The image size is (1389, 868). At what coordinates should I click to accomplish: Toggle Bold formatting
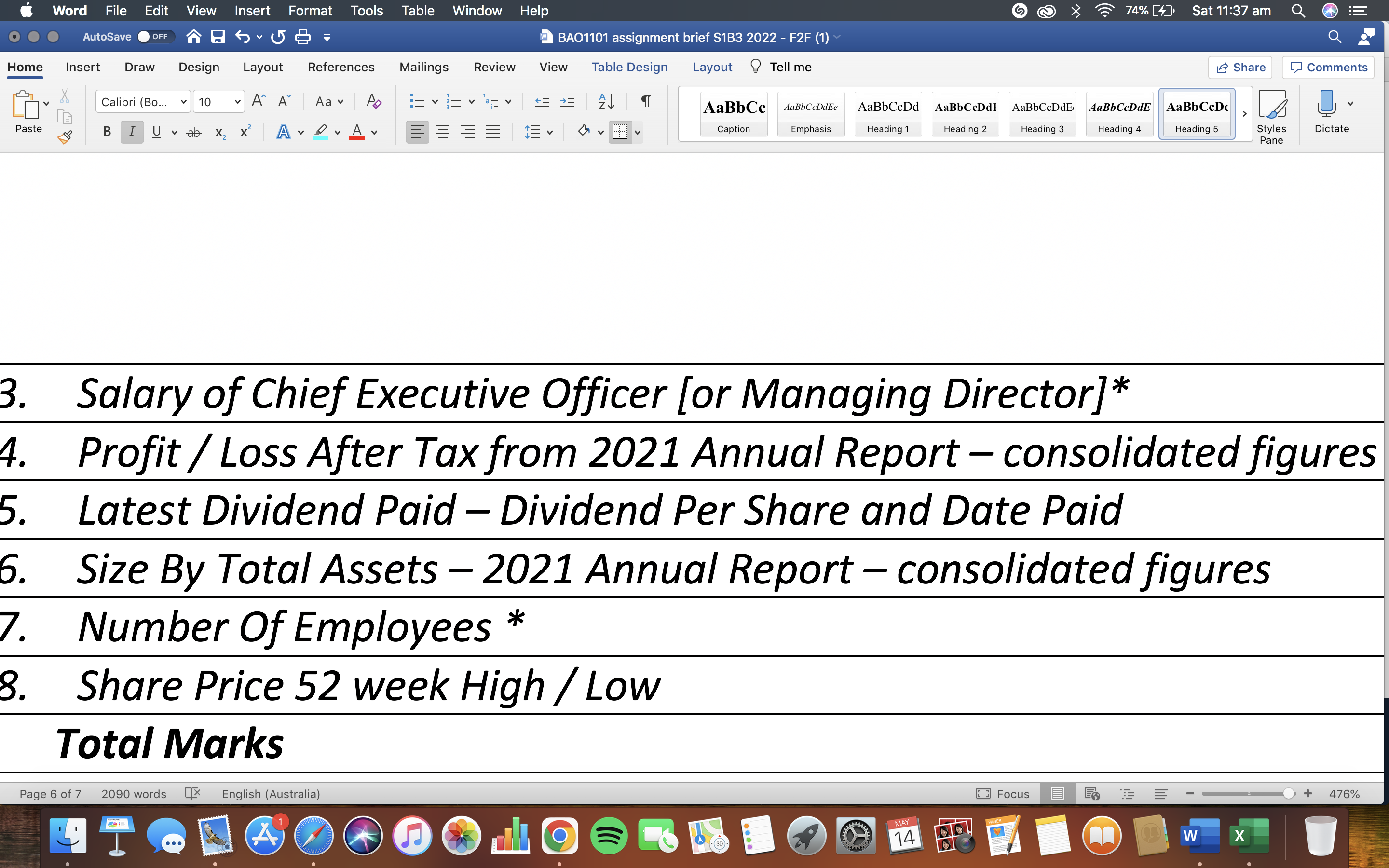[107, 132]
